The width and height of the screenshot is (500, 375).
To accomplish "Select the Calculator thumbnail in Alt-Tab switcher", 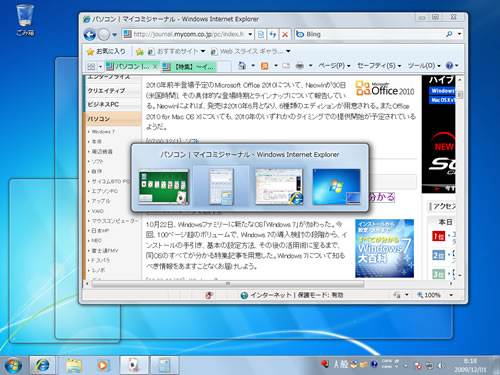I will pos(221,187).
